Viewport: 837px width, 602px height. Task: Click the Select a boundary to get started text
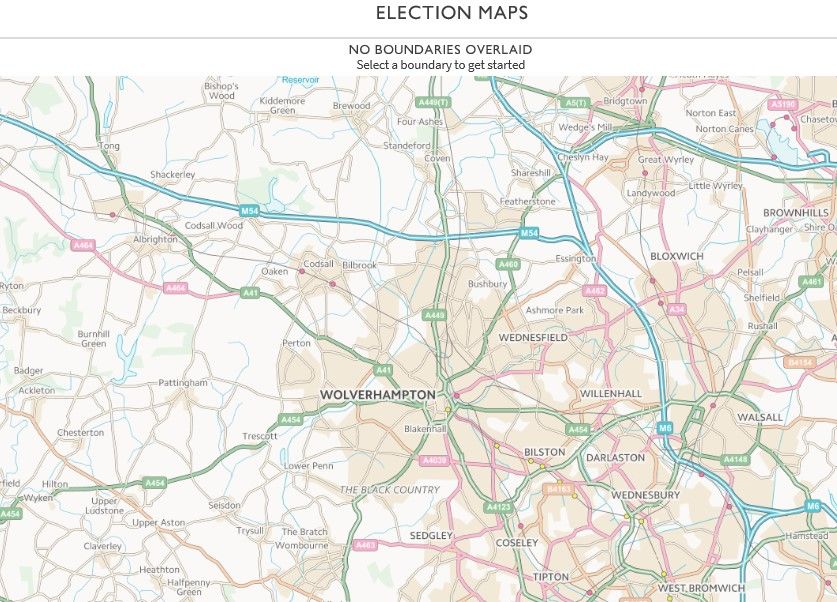440,65
